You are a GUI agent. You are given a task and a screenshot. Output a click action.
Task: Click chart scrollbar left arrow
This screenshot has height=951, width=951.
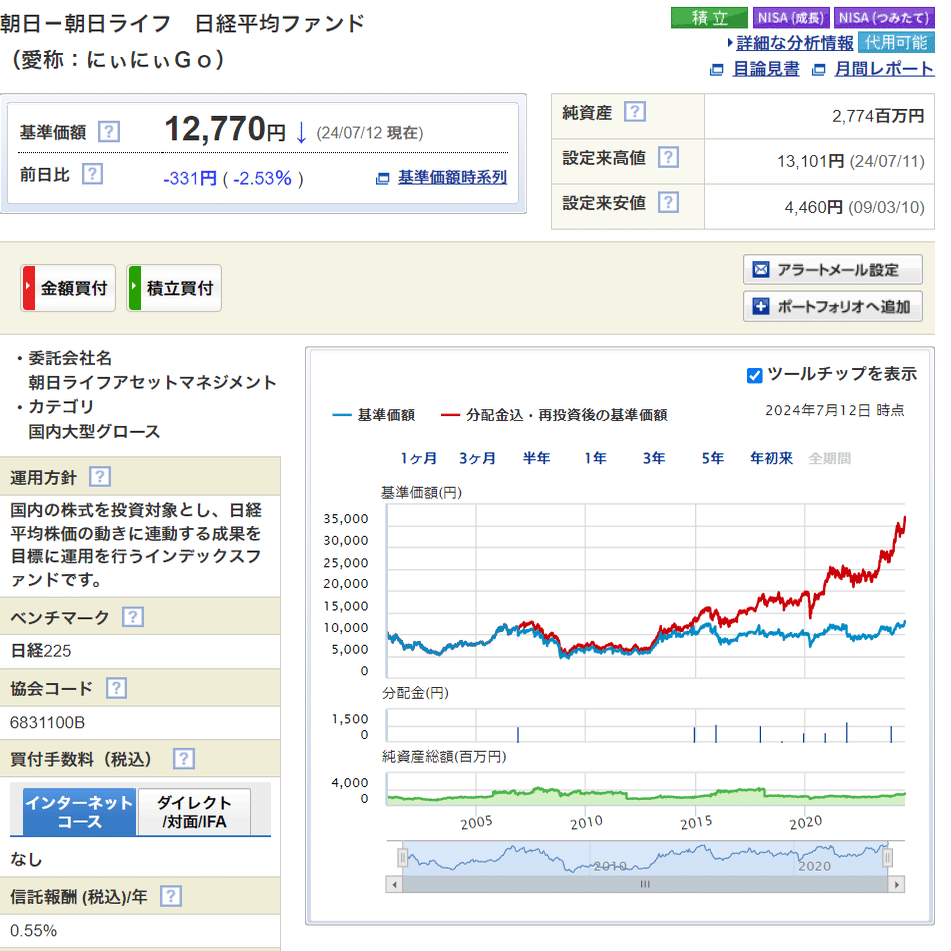tap(394, 884)
